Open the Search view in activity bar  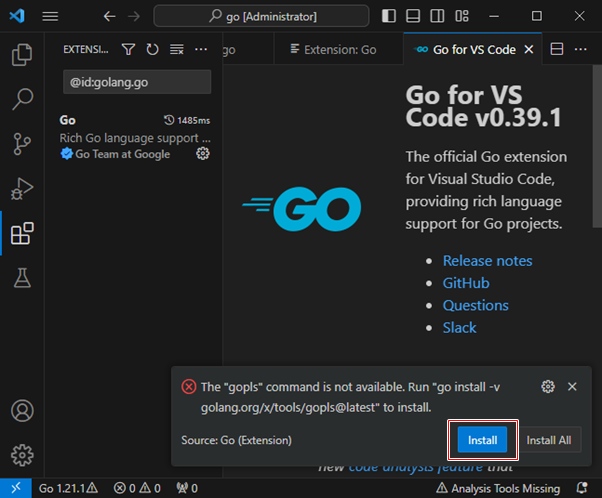coord(22,99)
